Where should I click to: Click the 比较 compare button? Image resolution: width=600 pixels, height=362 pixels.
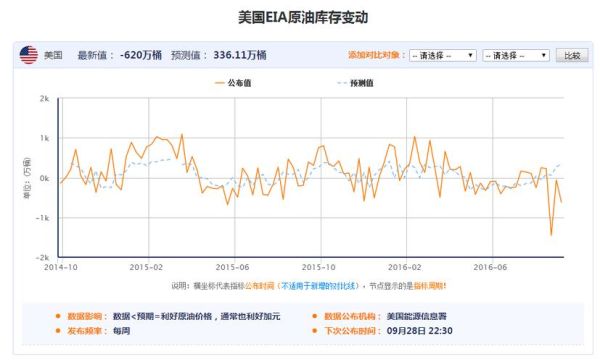pyautogui.click(x=572, y=55)
